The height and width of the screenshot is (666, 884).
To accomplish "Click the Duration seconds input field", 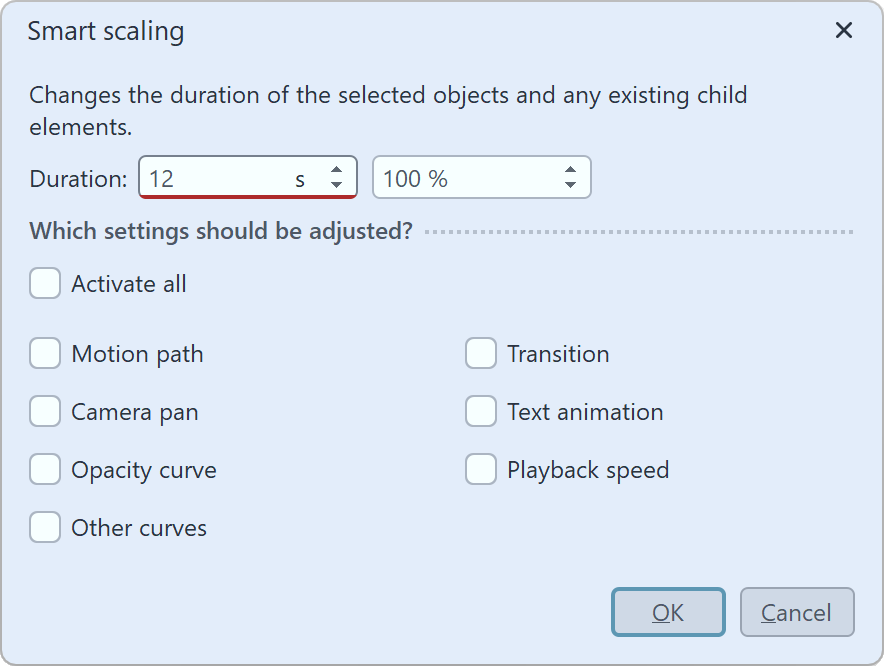I will point(215,179).
